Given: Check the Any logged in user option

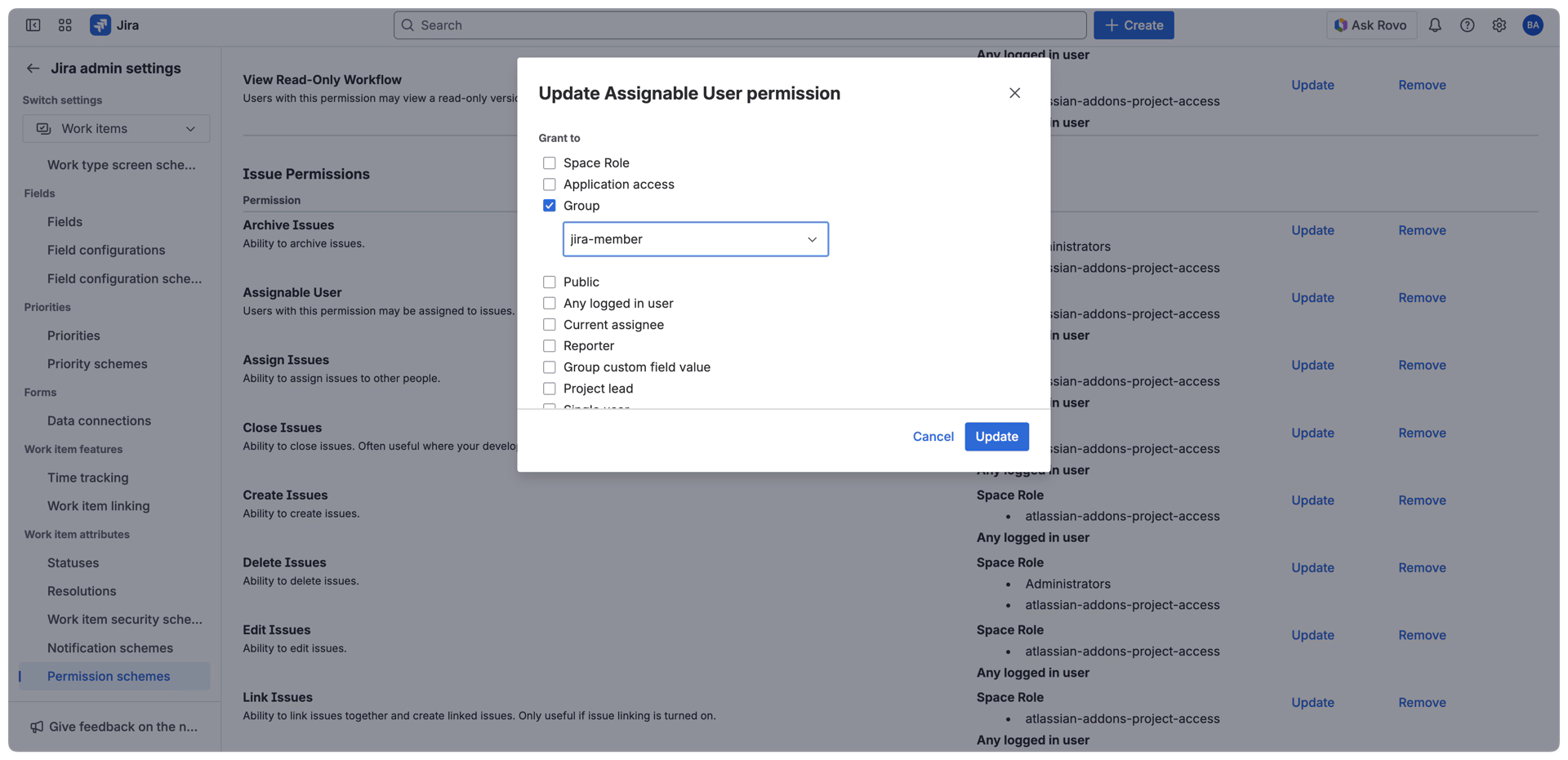Looking at the screenshot, I should click(x=548, y=303).
